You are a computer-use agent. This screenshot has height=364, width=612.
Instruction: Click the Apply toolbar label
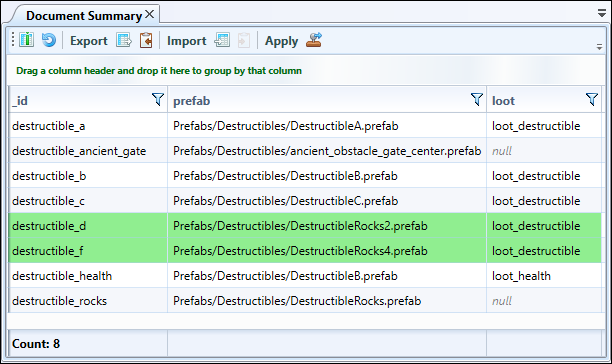(281, 41)
